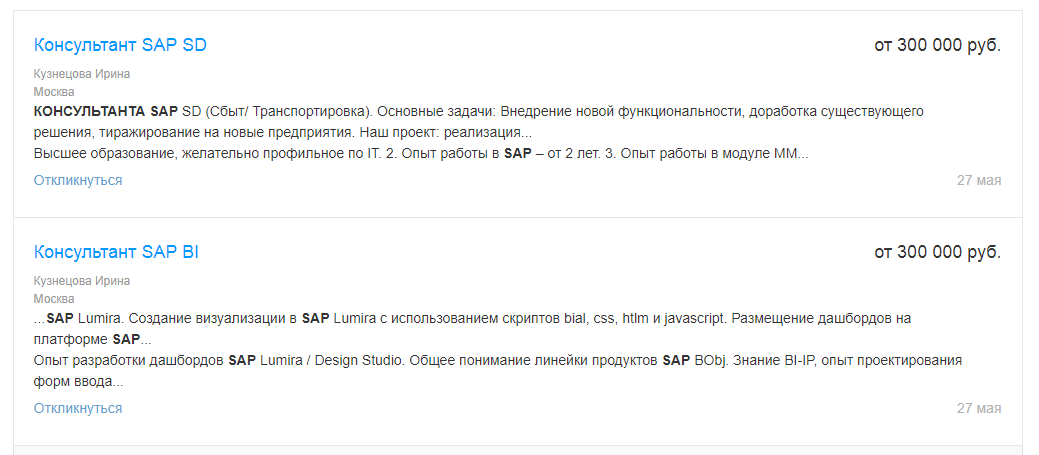The height and width of the screenshot is (455, 1039).
Task: Select Москва location in the SAP BI listing
Action: pos(54,299)
